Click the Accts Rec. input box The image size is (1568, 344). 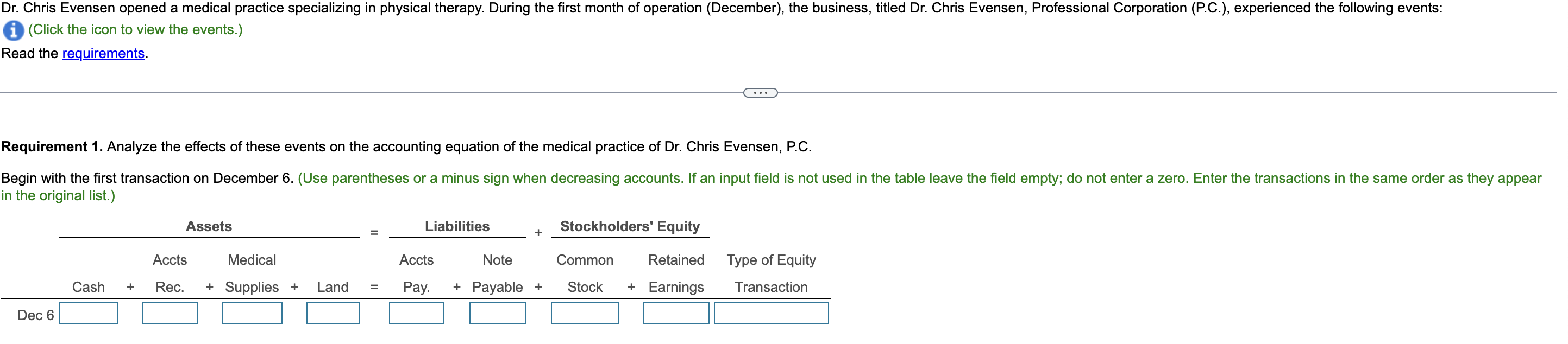[170, 314]
